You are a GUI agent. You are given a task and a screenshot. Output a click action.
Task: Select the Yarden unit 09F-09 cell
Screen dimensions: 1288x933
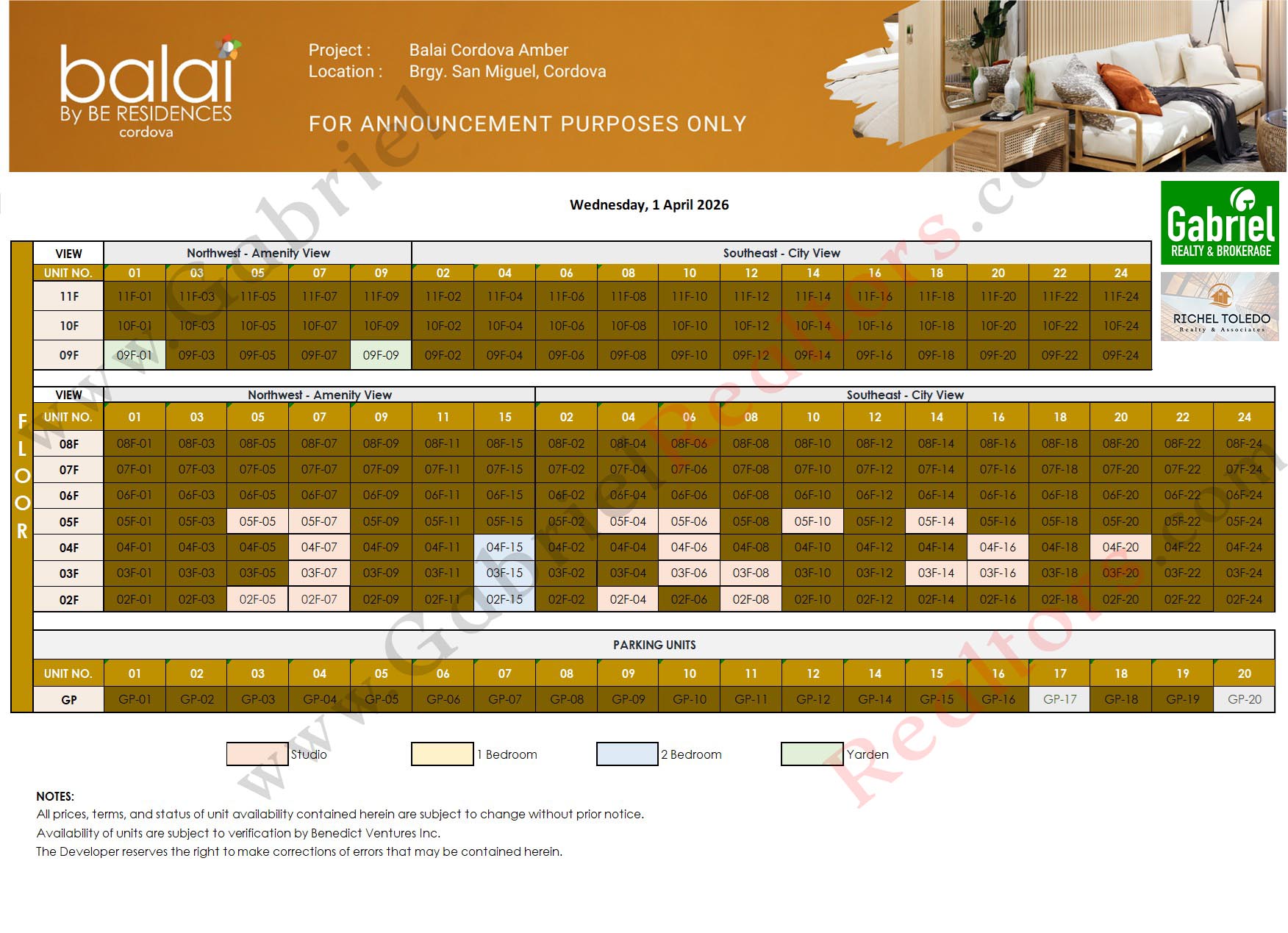click(x=381, y=354)
